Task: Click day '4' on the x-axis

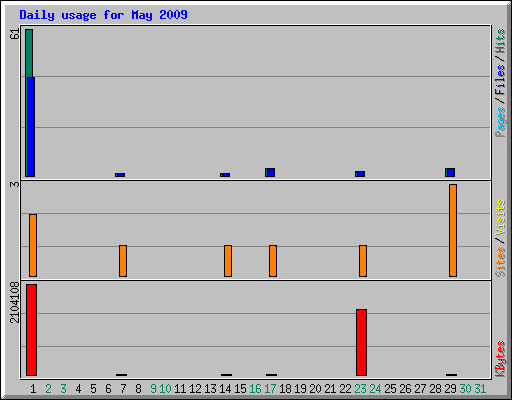Action: click(78, 389)
